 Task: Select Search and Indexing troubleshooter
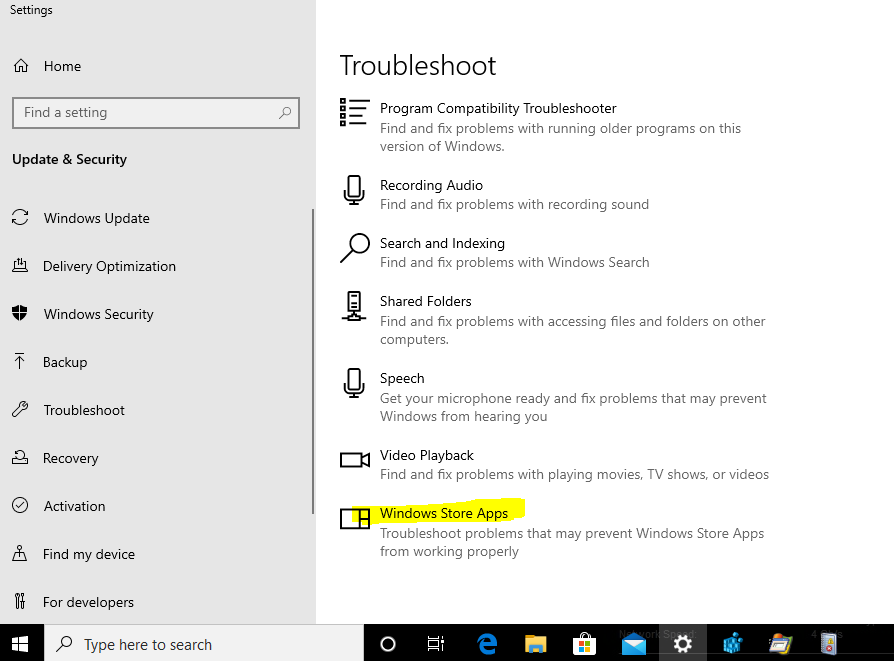(442, 243)
